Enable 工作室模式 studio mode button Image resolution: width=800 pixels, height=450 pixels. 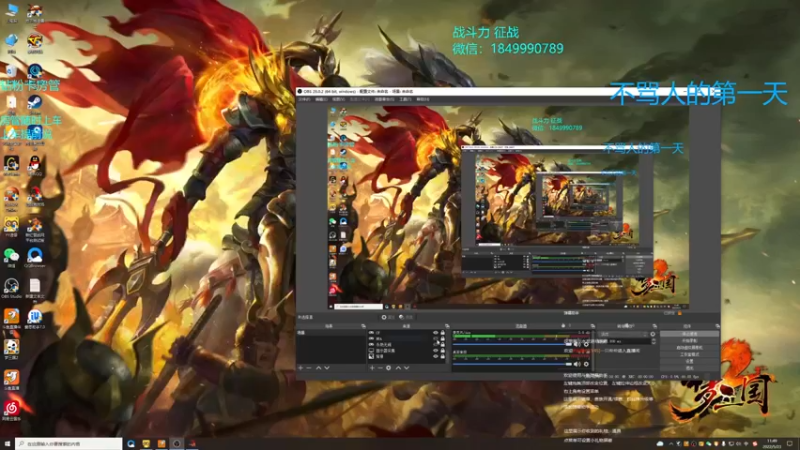click(x=689, y=354)
